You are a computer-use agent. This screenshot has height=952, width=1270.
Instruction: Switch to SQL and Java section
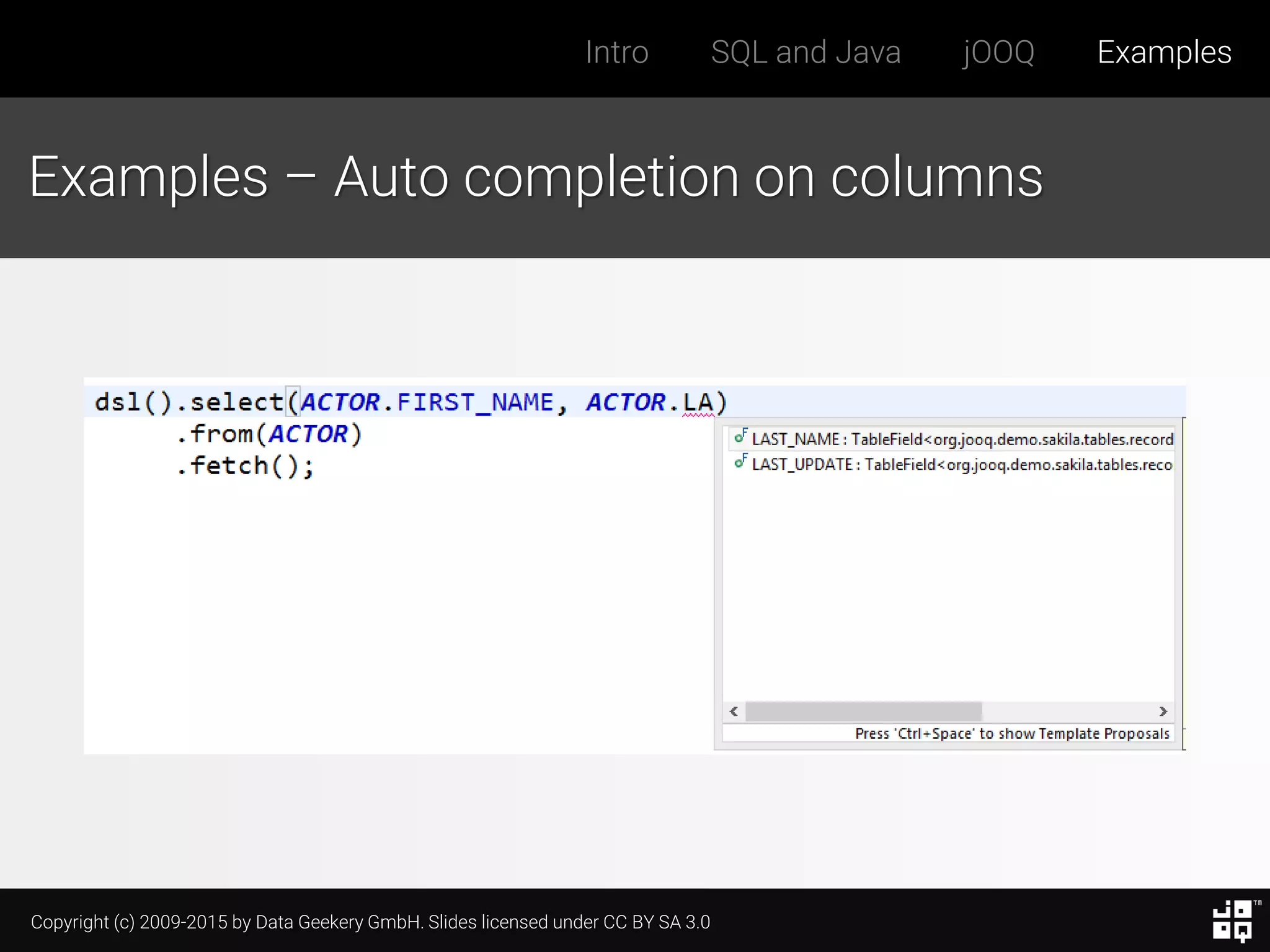tap(806, 52)
